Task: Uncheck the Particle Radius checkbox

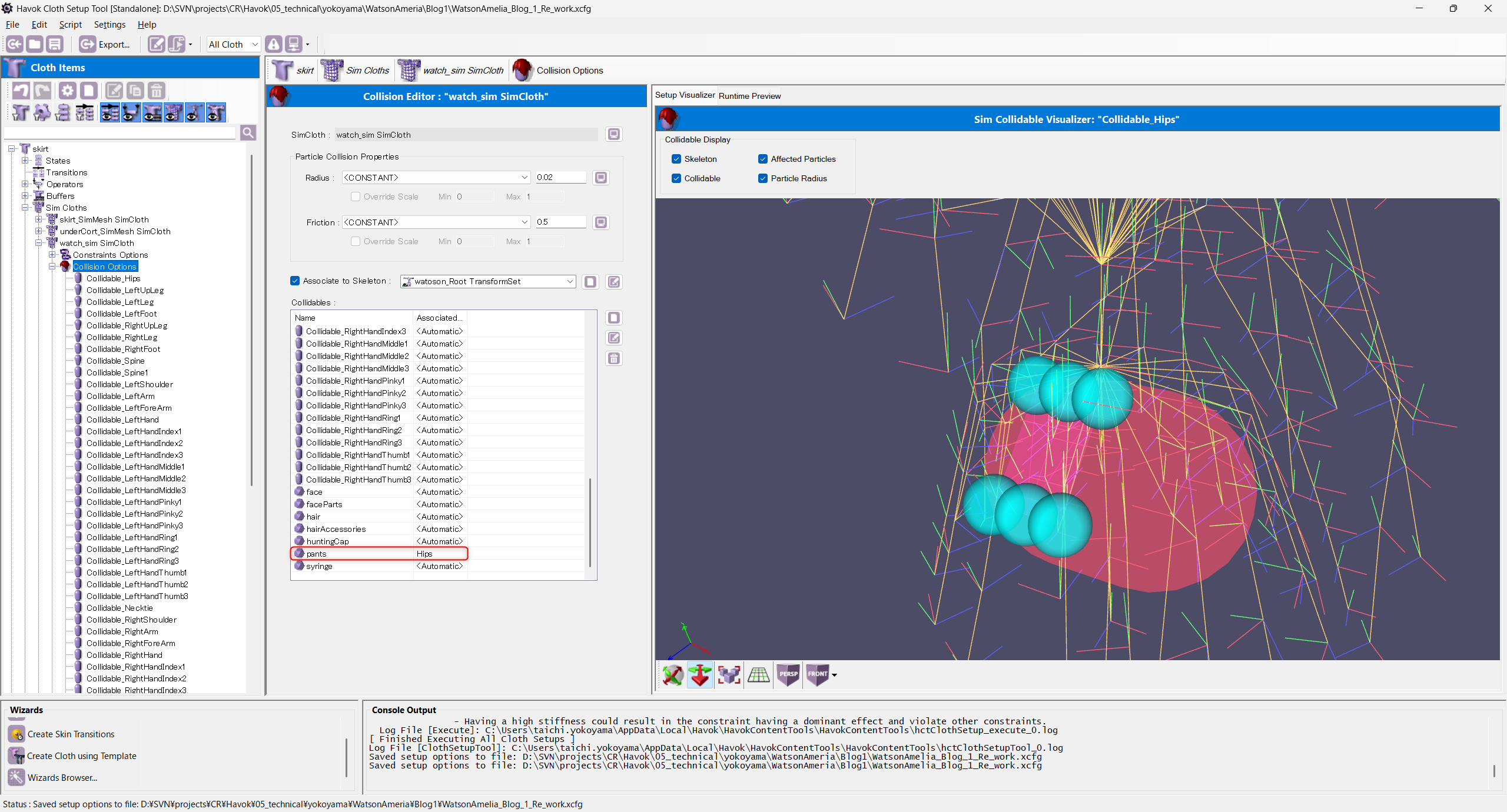Action: tap(763, 178)
